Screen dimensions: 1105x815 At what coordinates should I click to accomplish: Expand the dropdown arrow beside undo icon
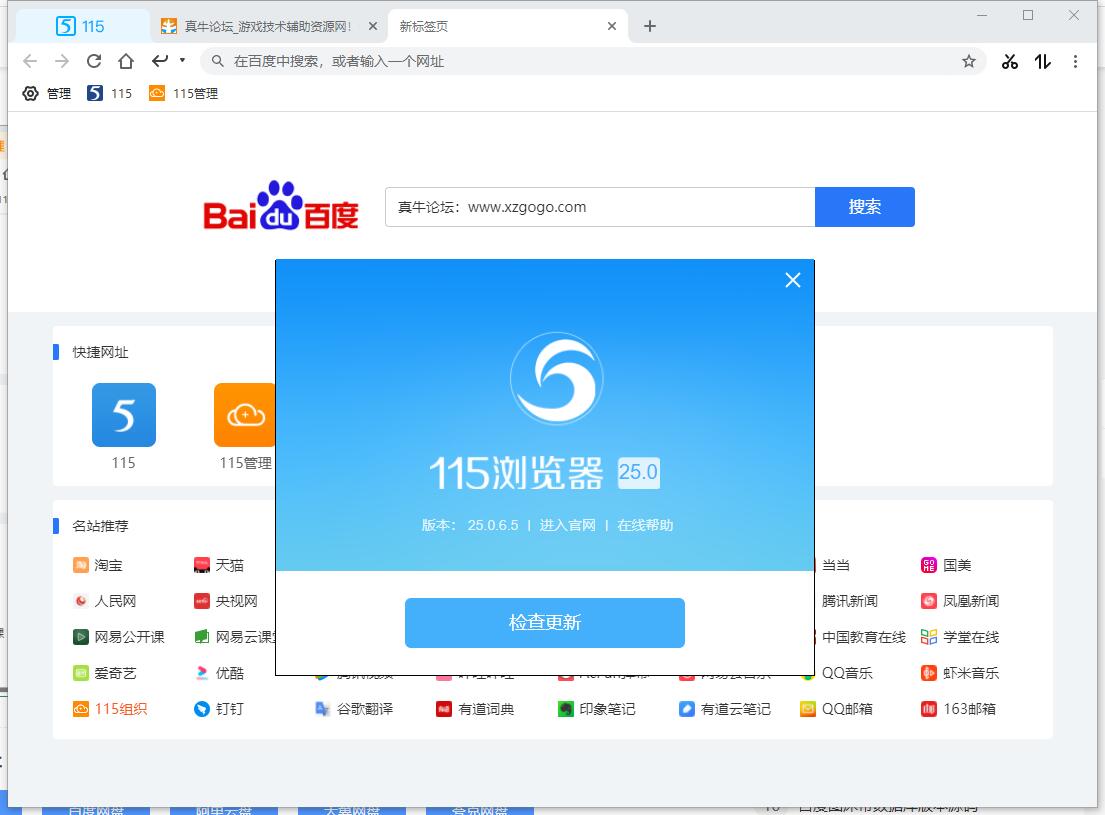coord(183,60)
